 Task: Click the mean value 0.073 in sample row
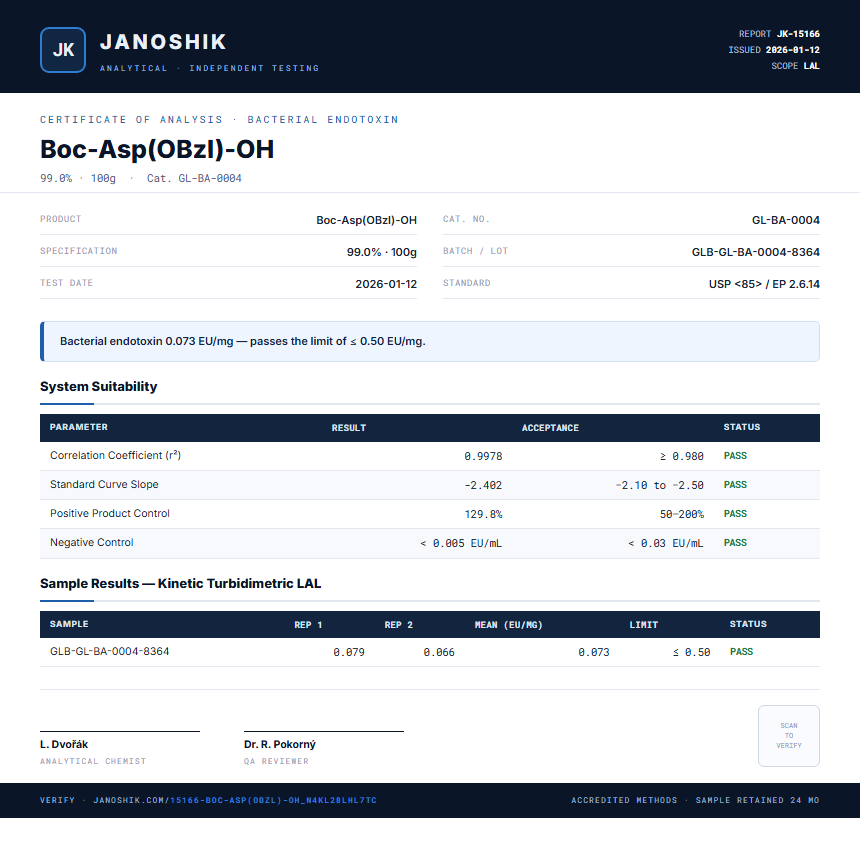(593, 652)
